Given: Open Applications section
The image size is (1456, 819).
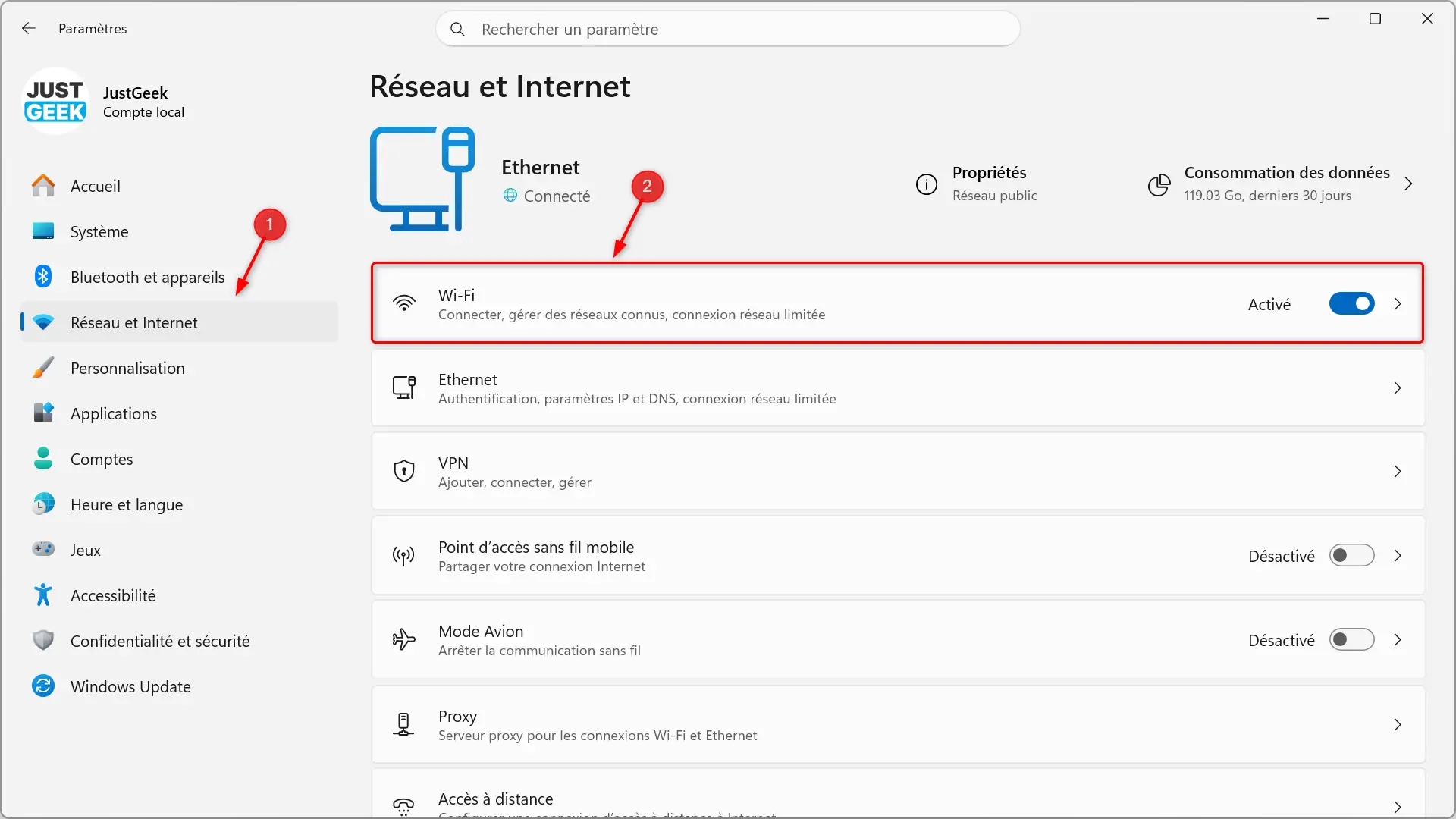Looking at the screenshot, I should 179,413.
